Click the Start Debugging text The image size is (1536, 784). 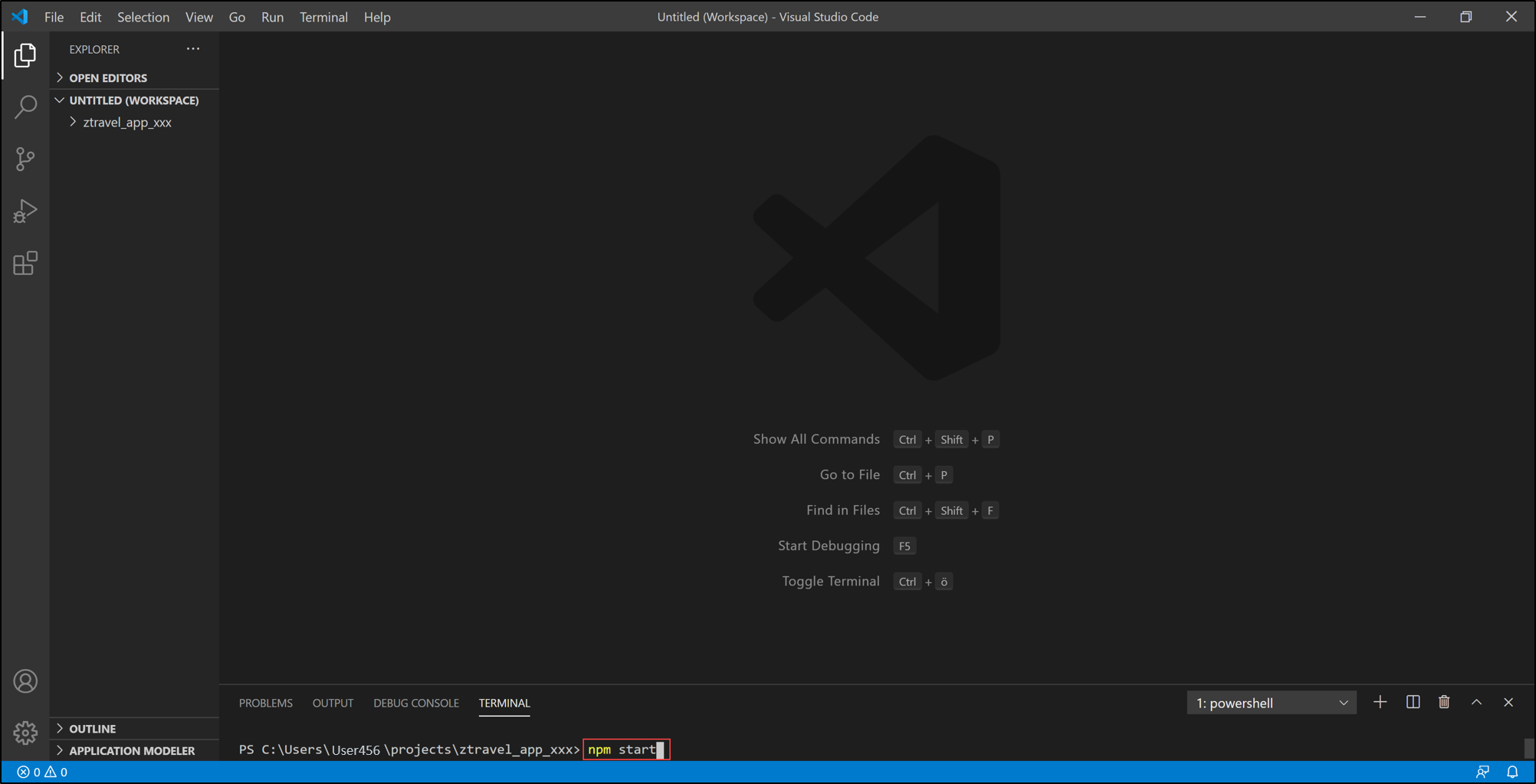pos(829,546)
